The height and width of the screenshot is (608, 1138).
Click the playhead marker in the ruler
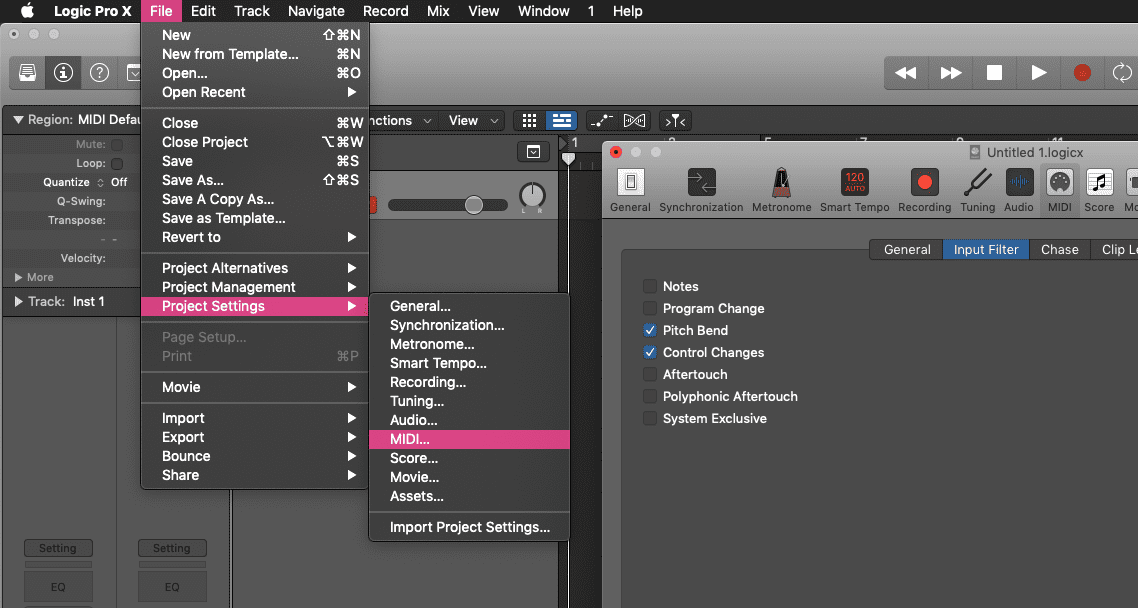[x=568, y=158]
